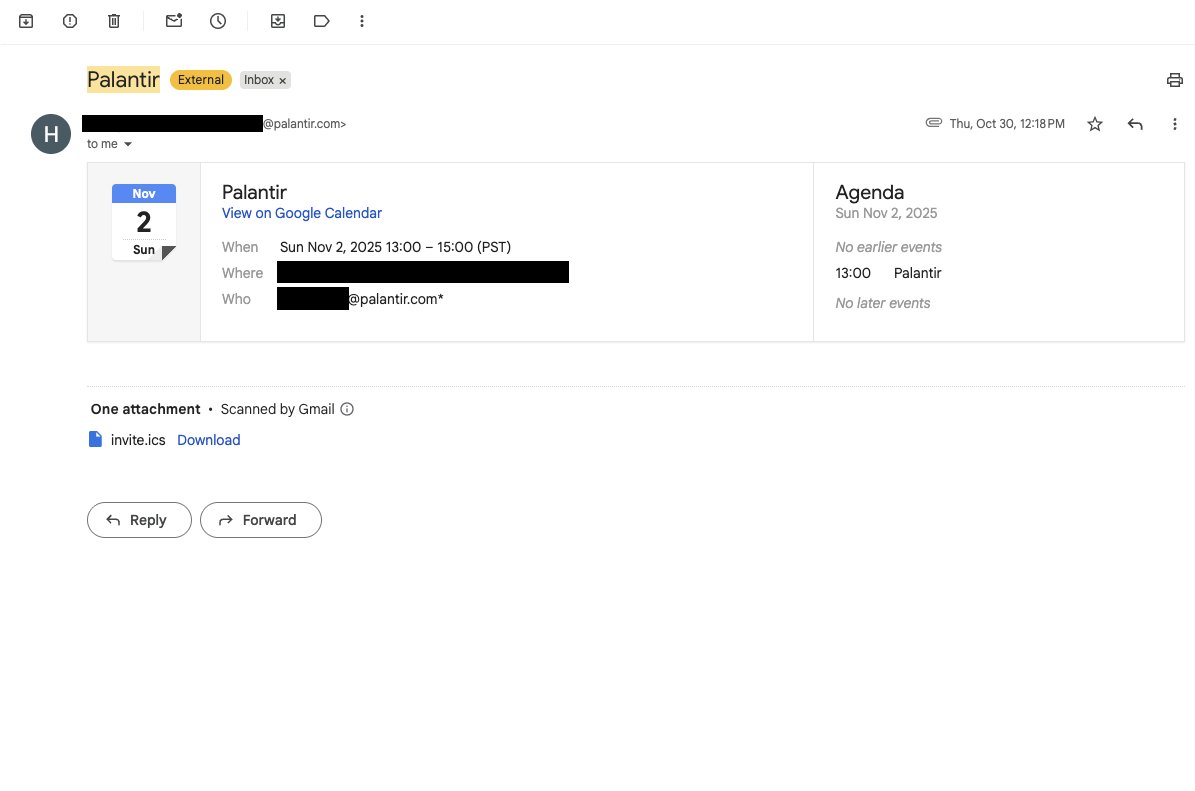Snooze this email with clock icon
The height and width of the screenshot is (791, 1195).
click(x=218, y=21)
